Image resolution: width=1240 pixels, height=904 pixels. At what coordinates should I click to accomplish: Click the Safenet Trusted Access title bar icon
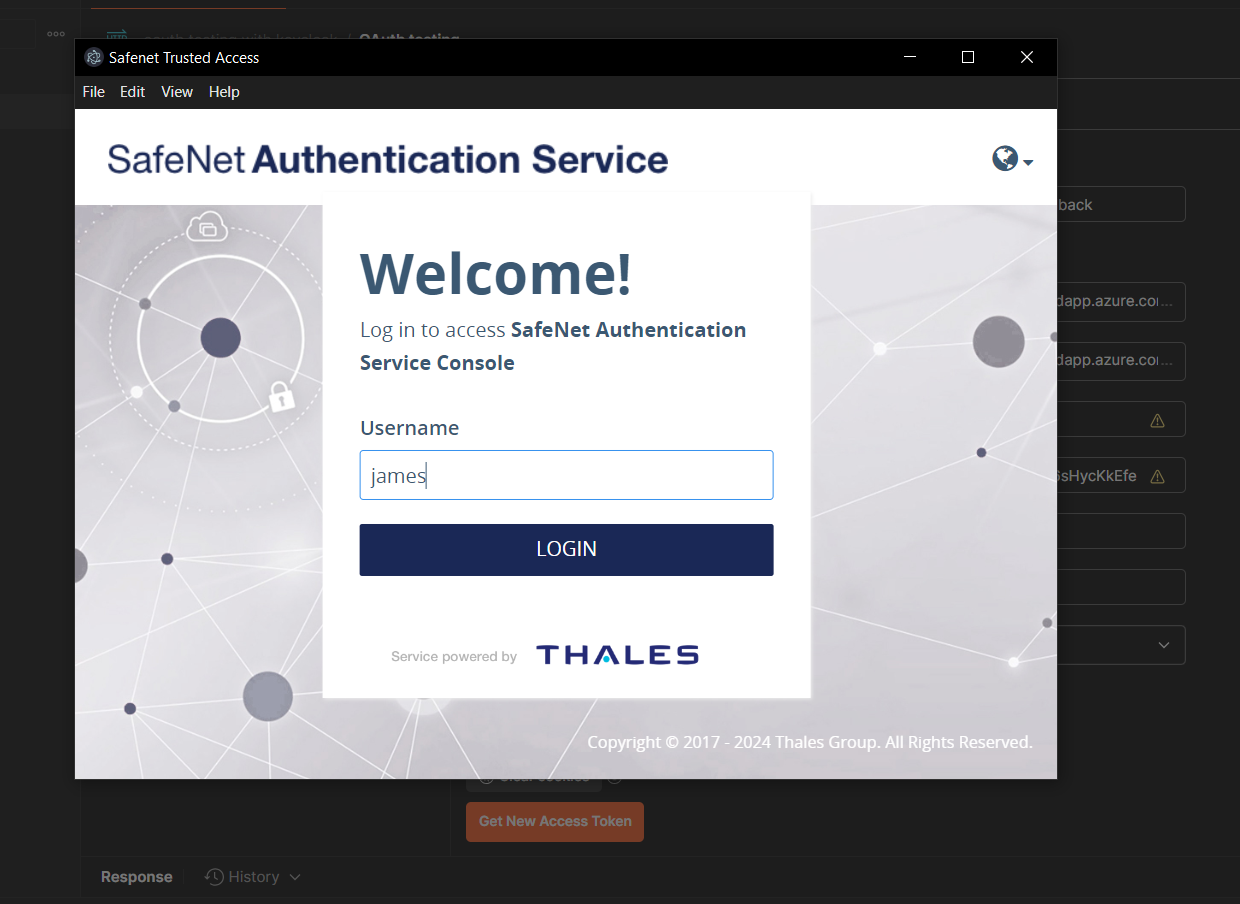[93, 57]
